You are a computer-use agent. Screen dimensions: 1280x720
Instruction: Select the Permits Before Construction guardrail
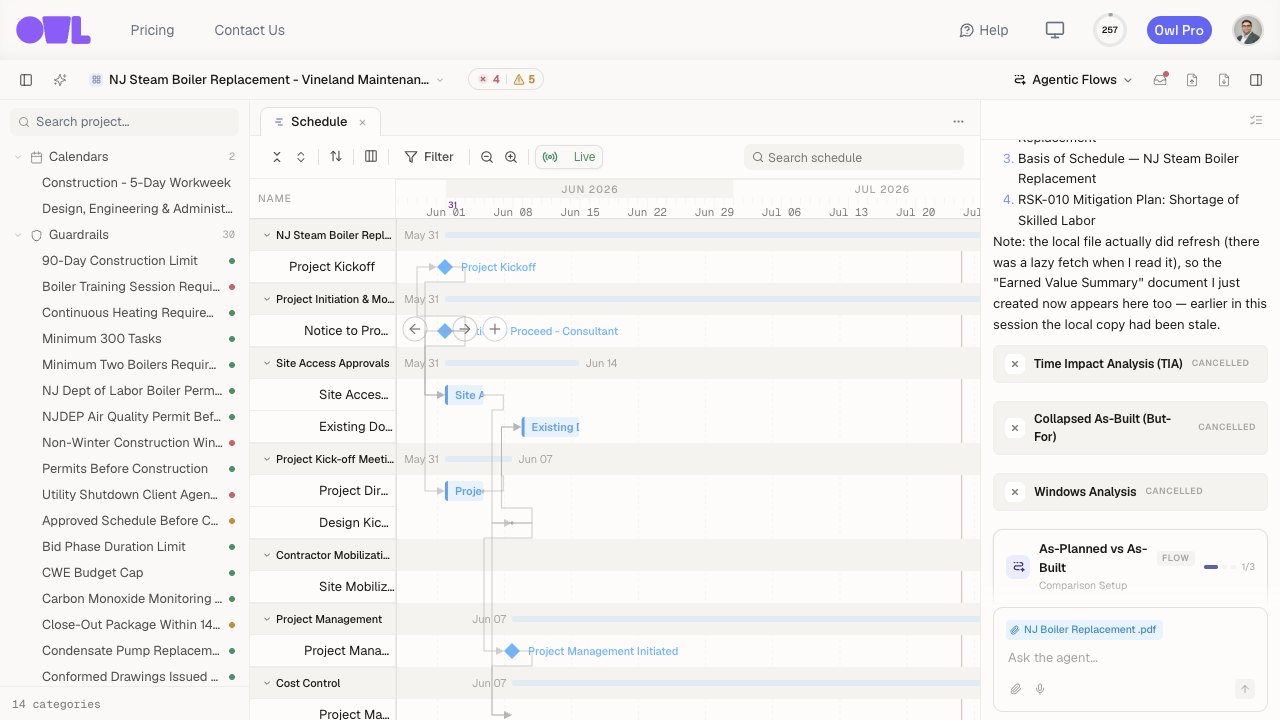coord(125,469)
